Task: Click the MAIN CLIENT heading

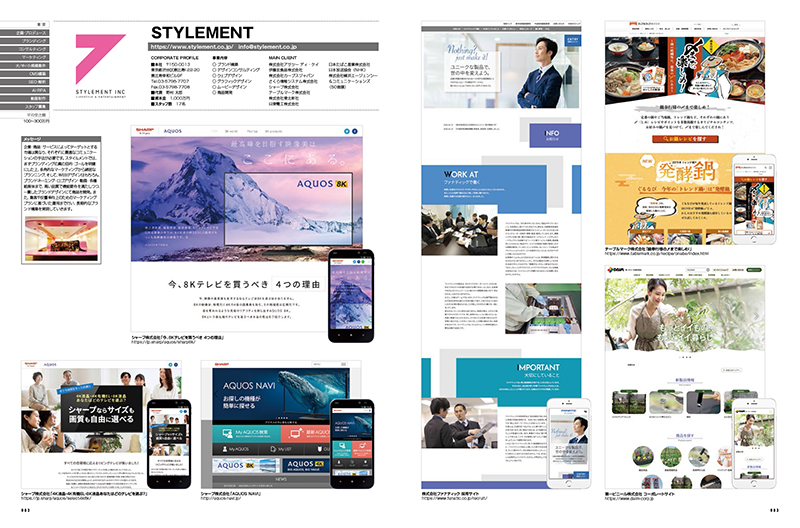Action: [x=283, y=58]
